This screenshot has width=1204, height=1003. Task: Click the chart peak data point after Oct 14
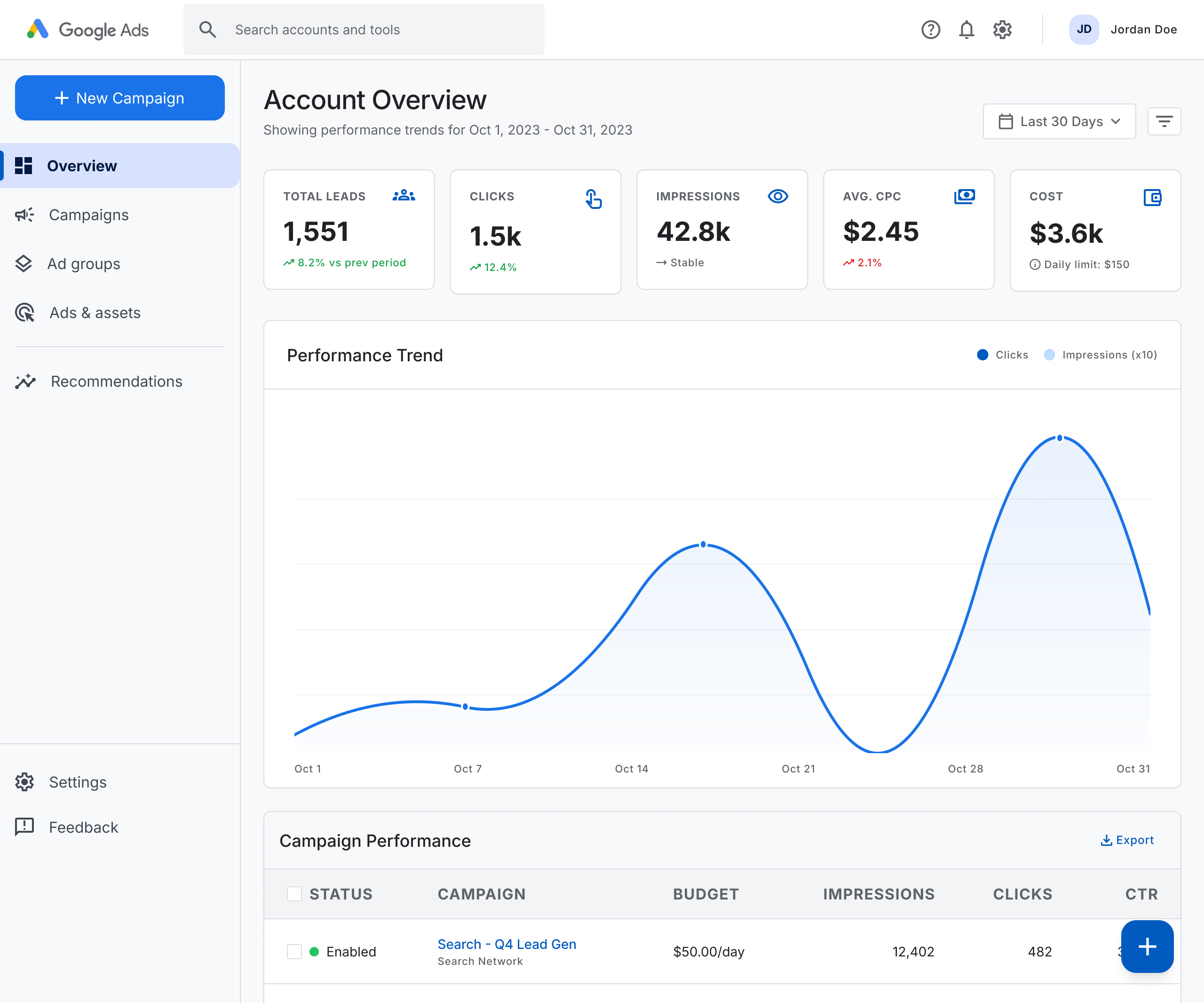pyautogui.click(x=704, y=544)
